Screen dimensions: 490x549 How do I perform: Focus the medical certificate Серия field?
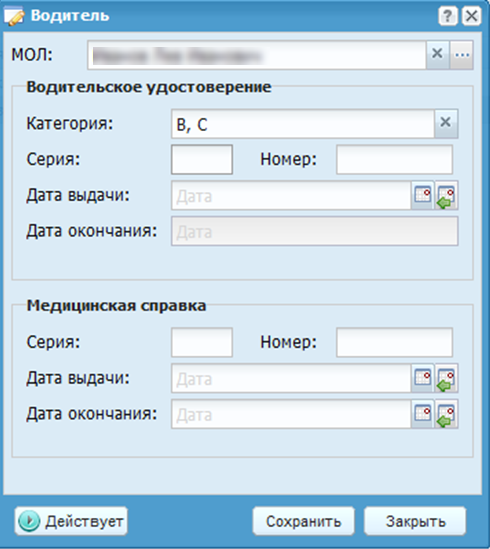click(x=202, y=342)
